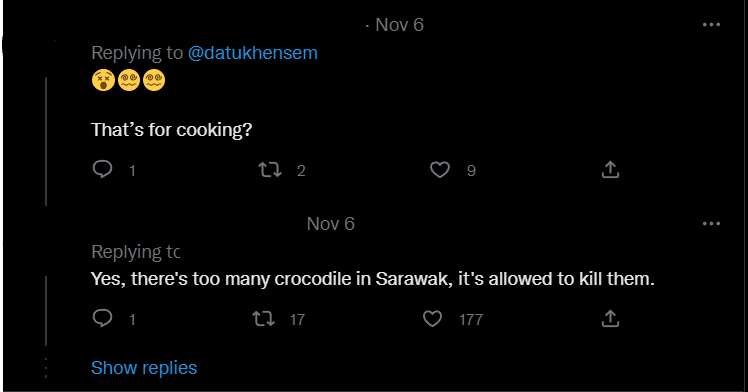
Task: Share the Sarawak crocodile tweet
Action: [610, 318]
